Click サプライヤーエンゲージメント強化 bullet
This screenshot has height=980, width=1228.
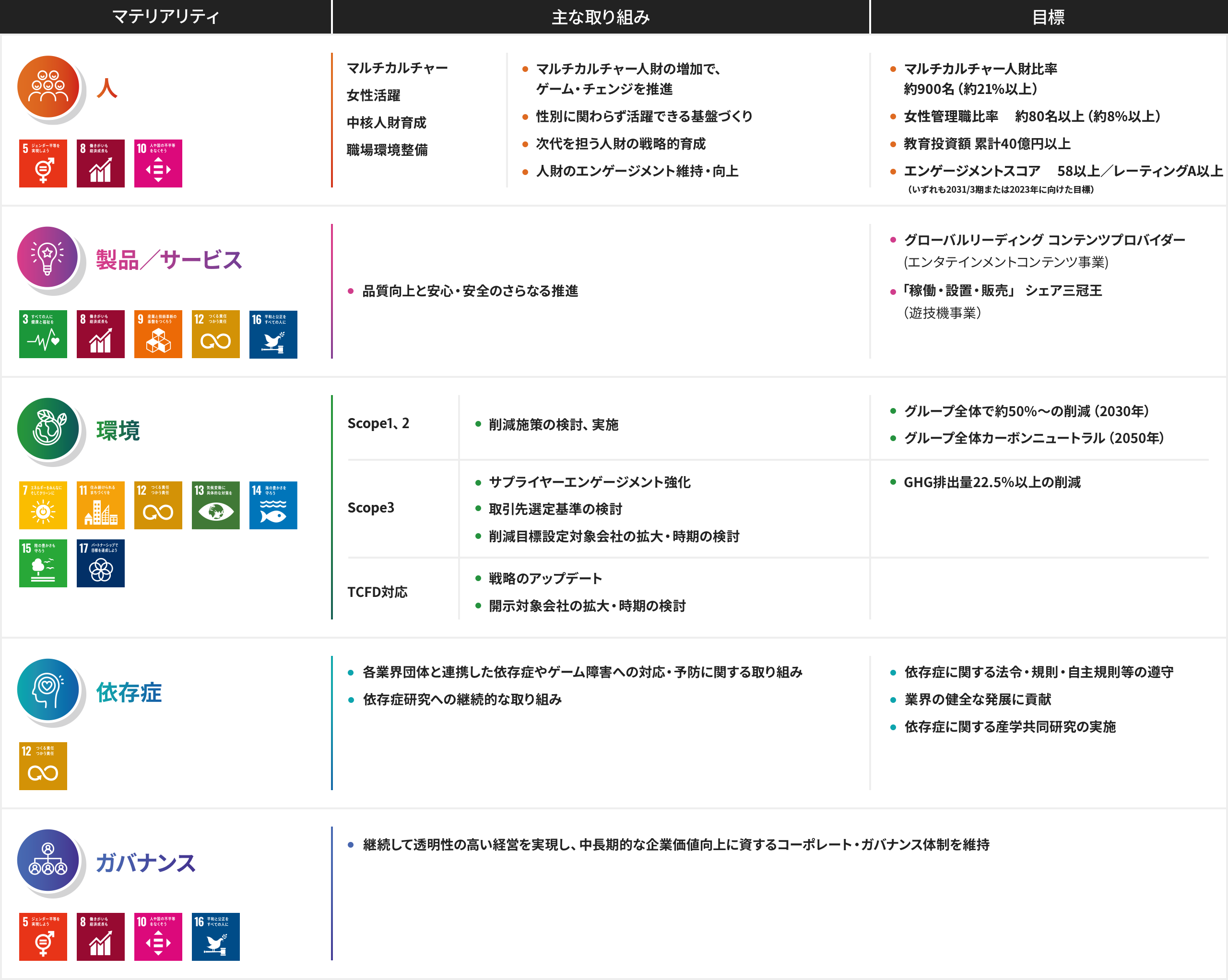coord(590,482)
